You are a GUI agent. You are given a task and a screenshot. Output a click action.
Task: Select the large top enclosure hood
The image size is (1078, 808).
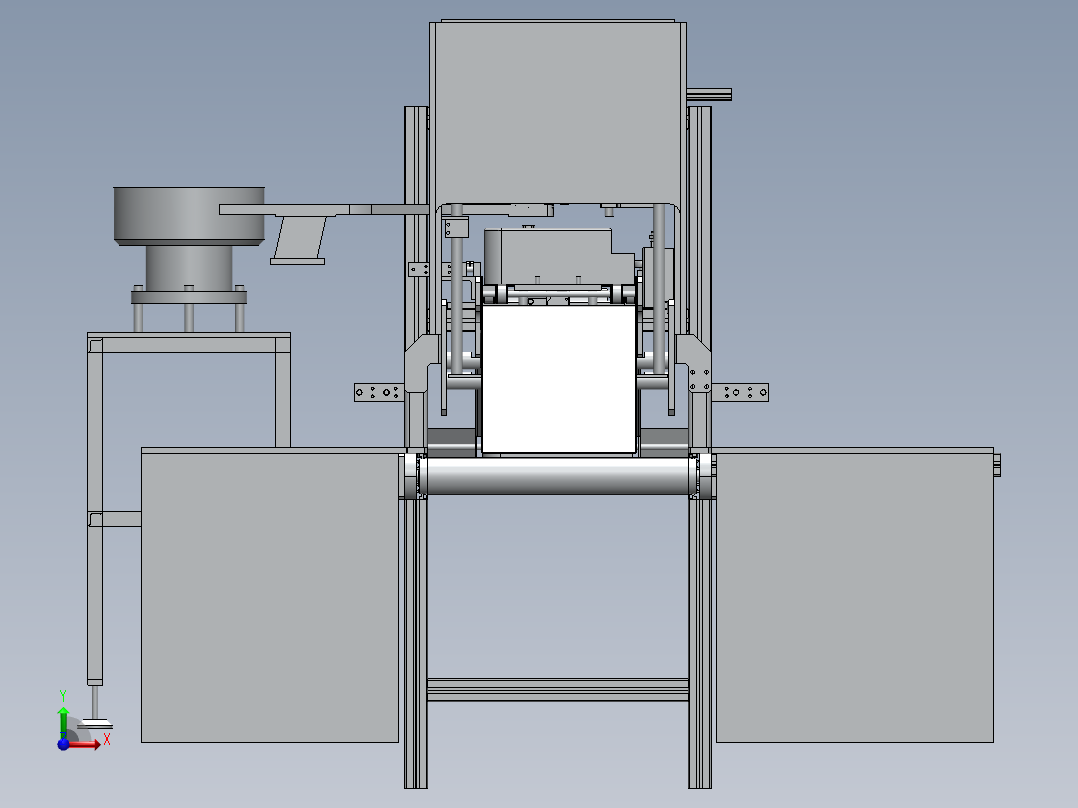[x=558, y=113]
